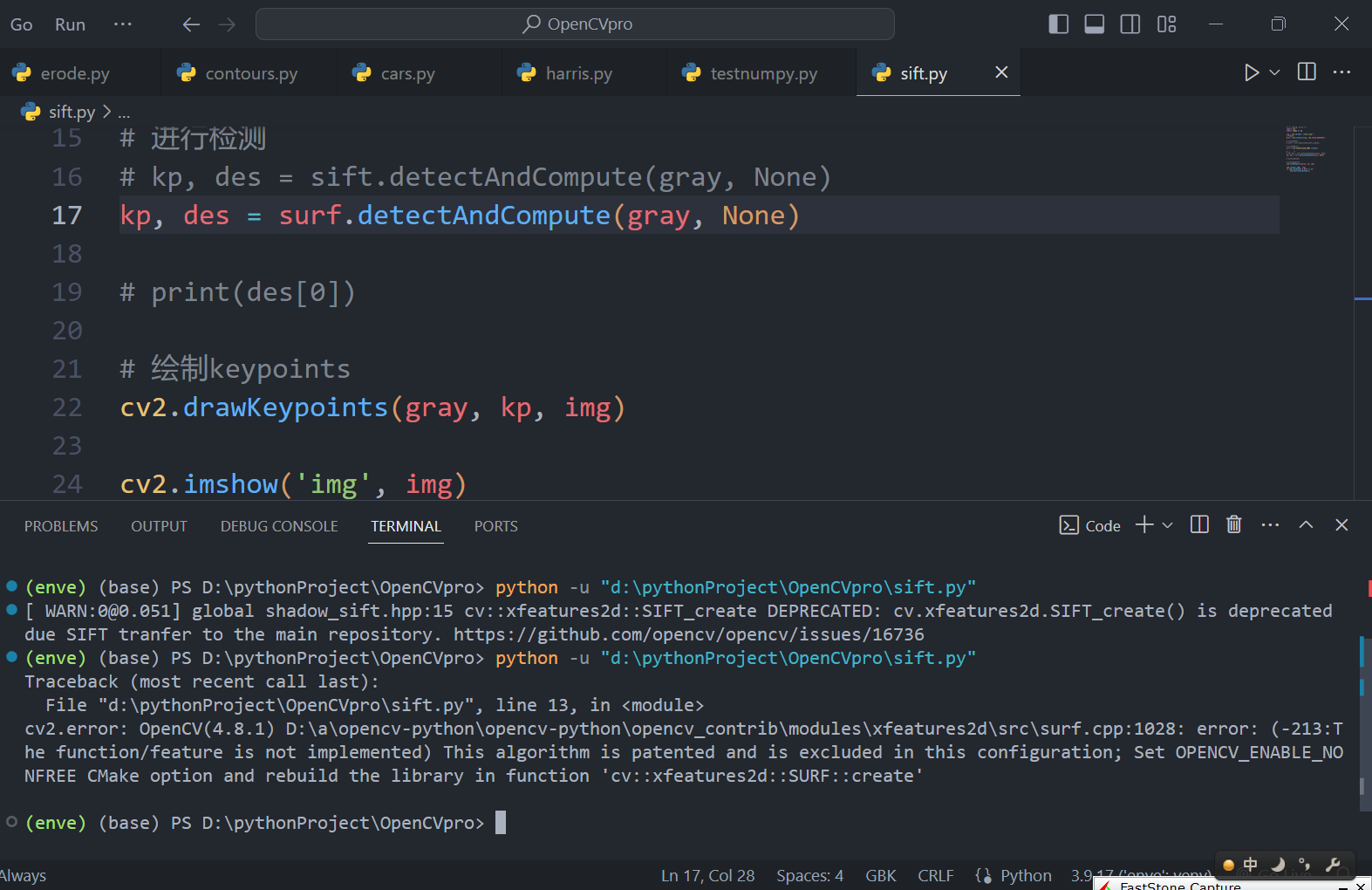Image resolution: width=1372 pixels, height=890 pixels.
Task: Open the Run menu
Action: 70,24
